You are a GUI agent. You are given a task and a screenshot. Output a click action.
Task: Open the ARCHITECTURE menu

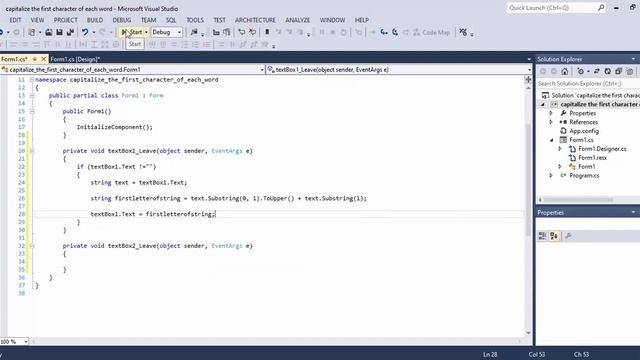255,20
